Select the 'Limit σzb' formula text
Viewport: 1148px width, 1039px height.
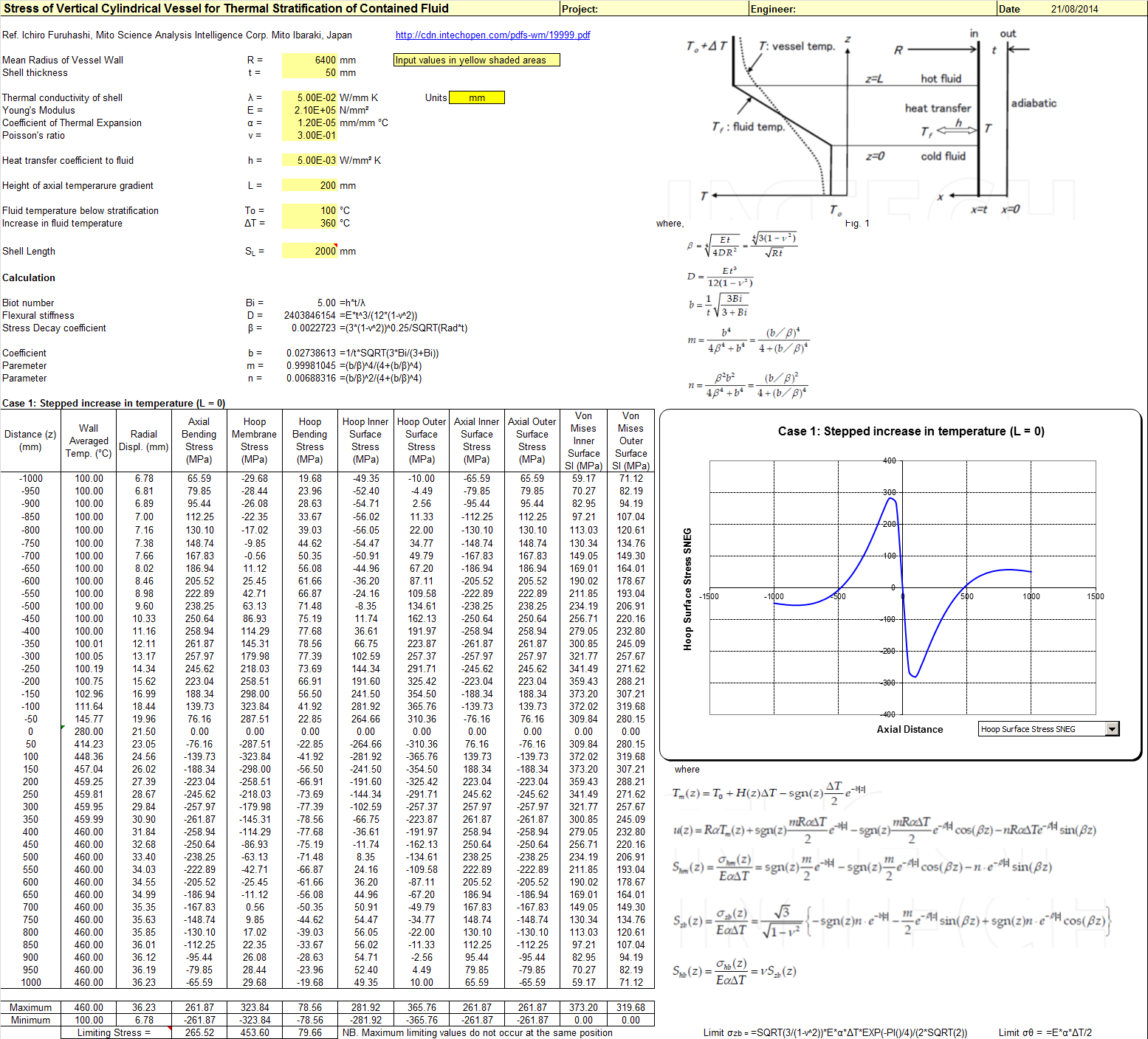click(835, 1032)
